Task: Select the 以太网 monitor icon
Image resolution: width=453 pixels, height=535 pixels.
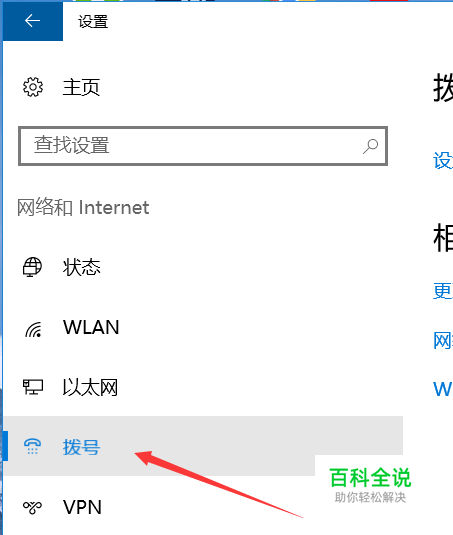Action: pos(33,387)
